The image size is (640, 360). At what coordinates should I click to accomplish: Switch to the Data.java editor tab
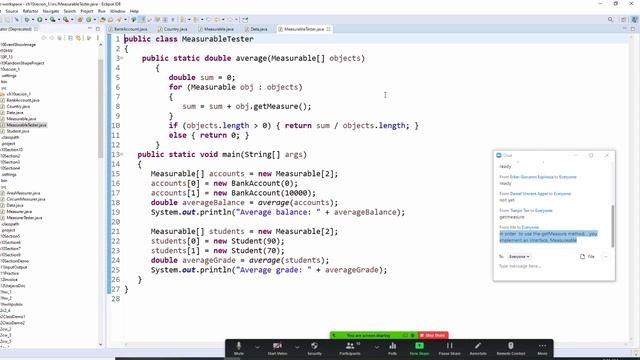click(x=259, y=29)
